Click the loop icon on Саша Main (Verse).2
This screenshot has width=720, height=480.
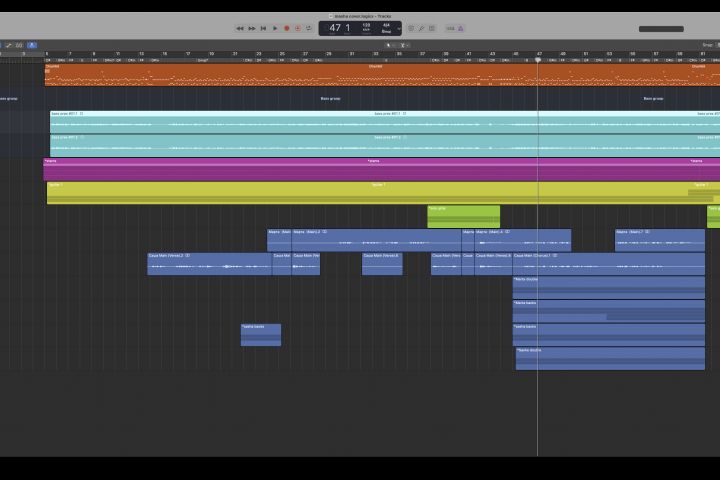tap(187, 255)
